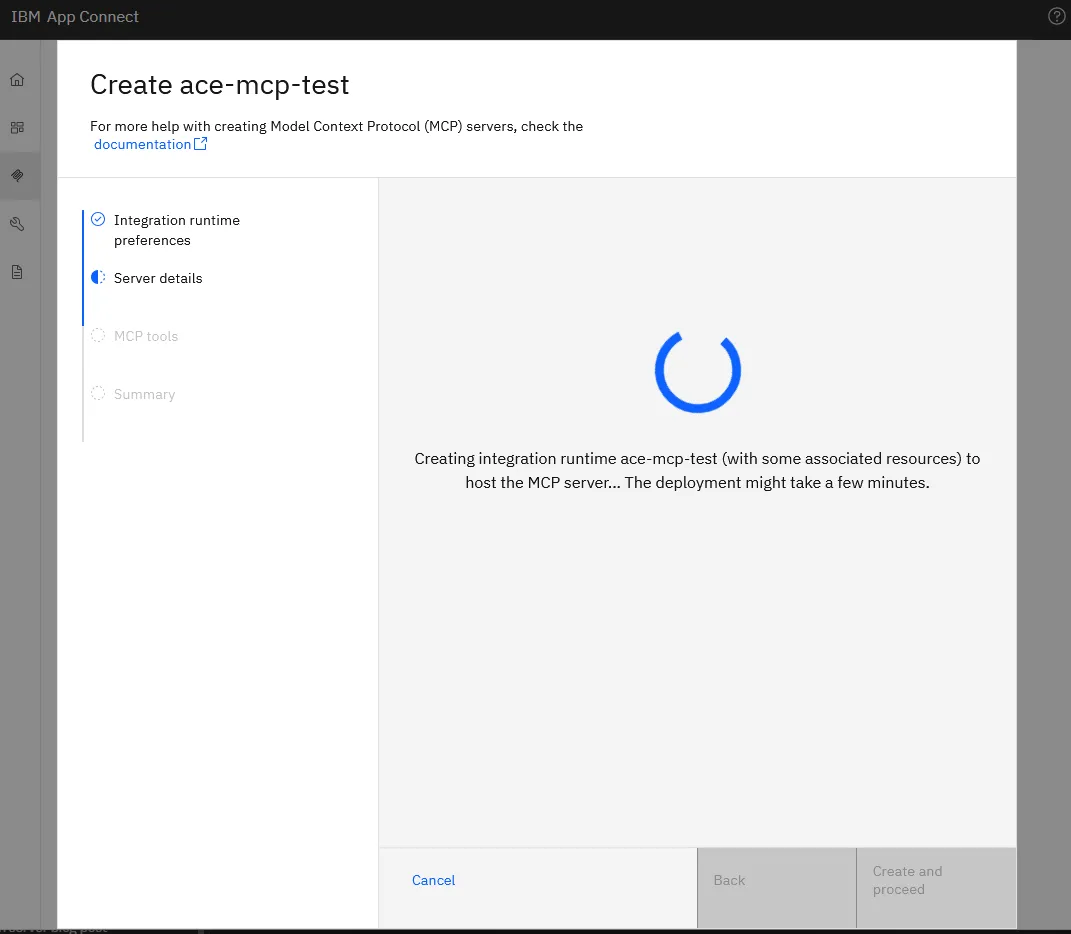Open the Home icon in the sidebar
Viewport: 1071px width, 934px height.
pyautogui.click(x=17, y=80)
